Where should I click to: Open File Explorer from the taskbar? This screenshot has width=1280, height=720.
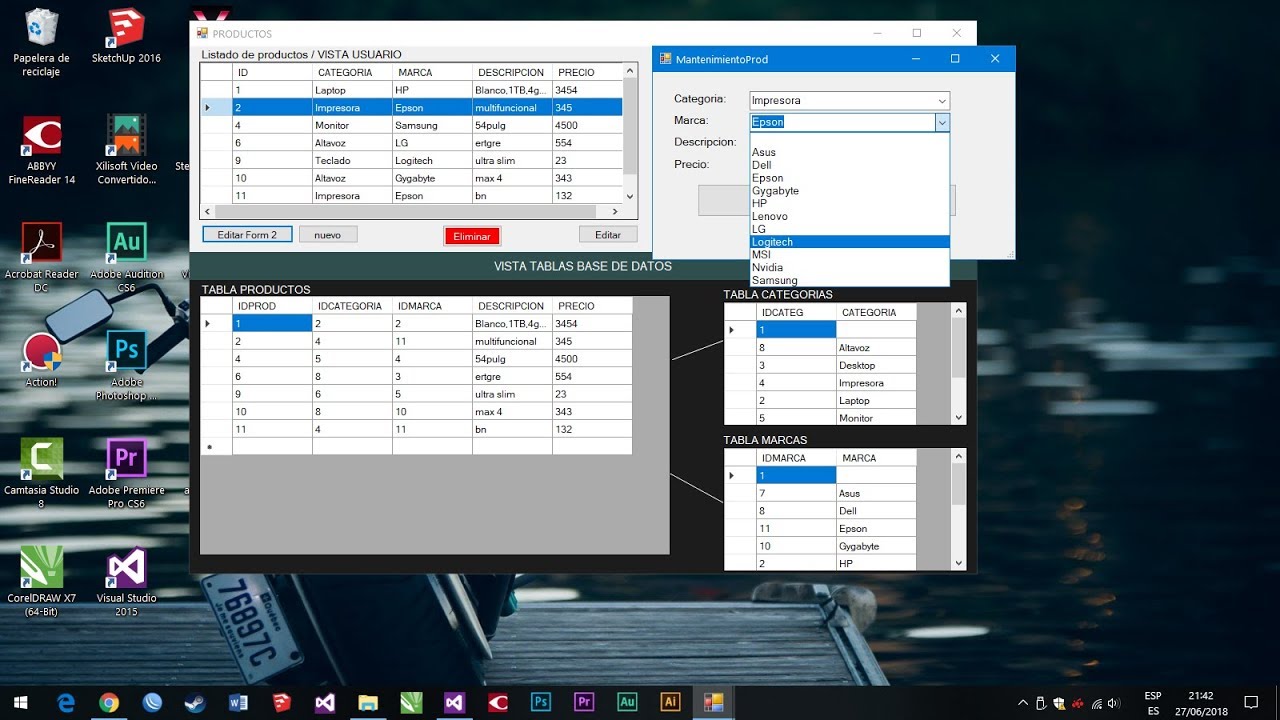coord(367,702)
